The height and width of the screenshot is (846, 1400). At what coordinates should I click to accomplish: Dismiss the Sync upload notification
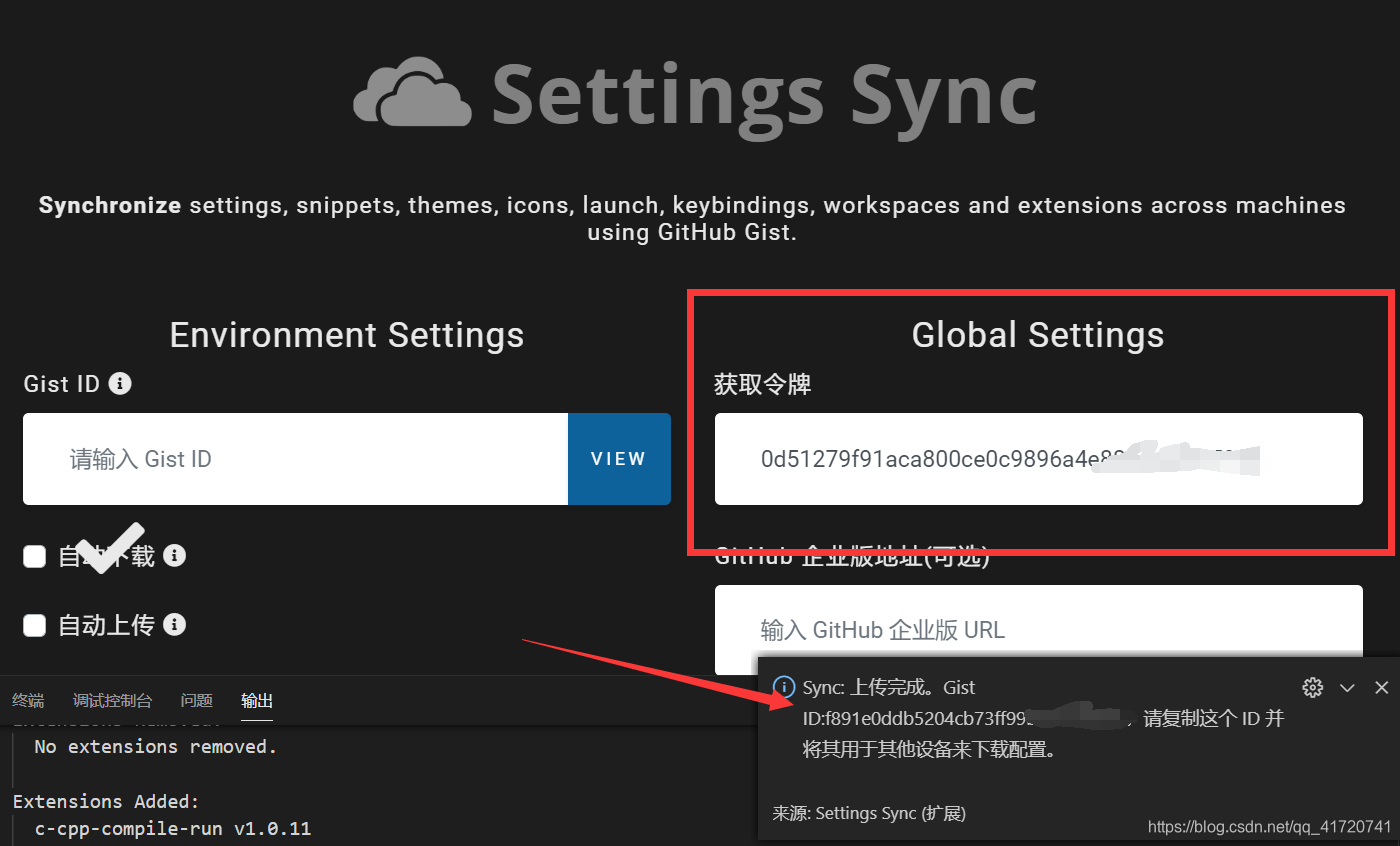coord(1381,687)
